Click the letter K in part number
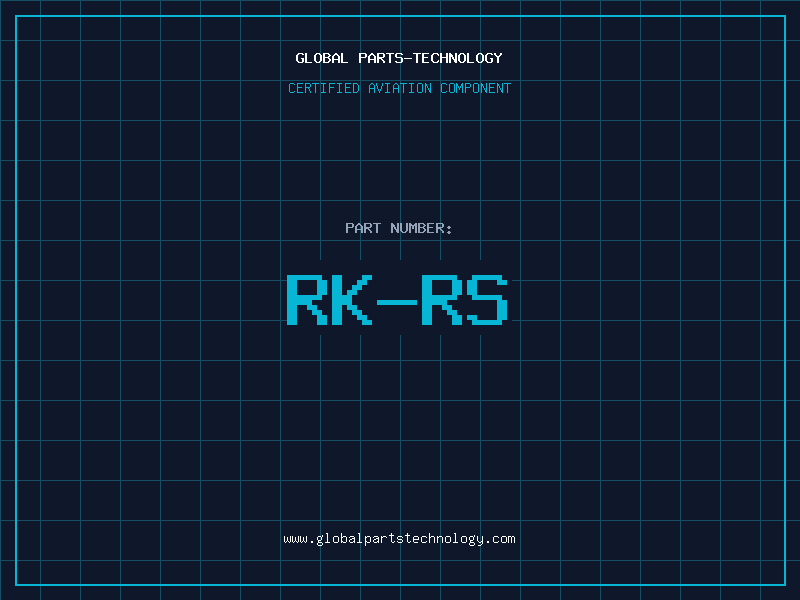Image resolution: width=800 pixels, height=600 pixels. [x=352, y=300]
